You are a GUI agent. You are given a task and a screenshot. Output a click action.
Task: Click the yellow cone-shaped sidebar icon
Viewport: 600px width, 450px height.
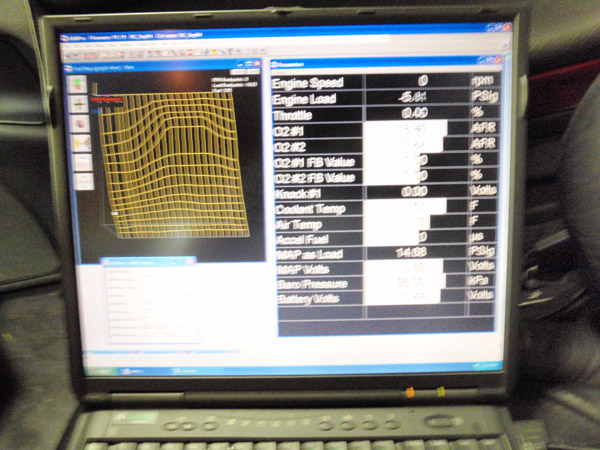pos(82,143)
